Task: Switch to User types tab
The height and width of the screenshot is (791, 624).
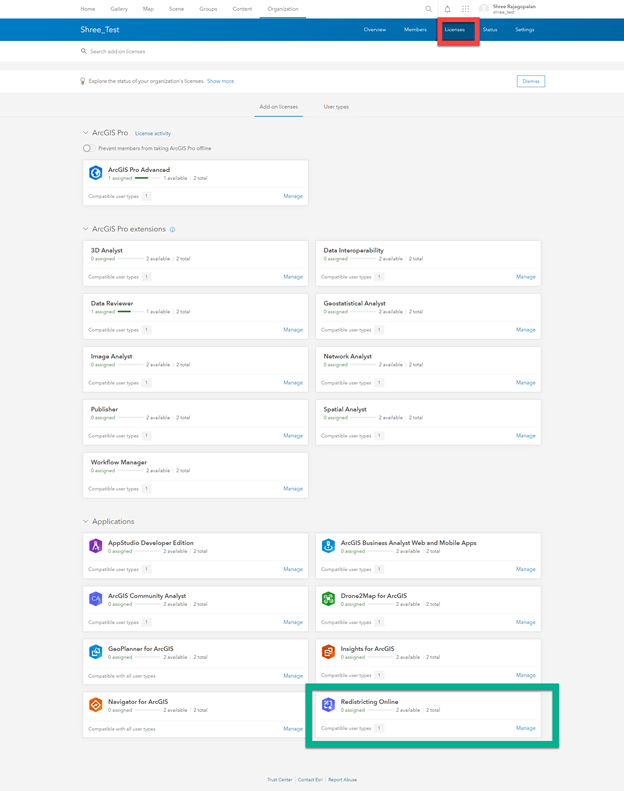Action: coord(336,107)
